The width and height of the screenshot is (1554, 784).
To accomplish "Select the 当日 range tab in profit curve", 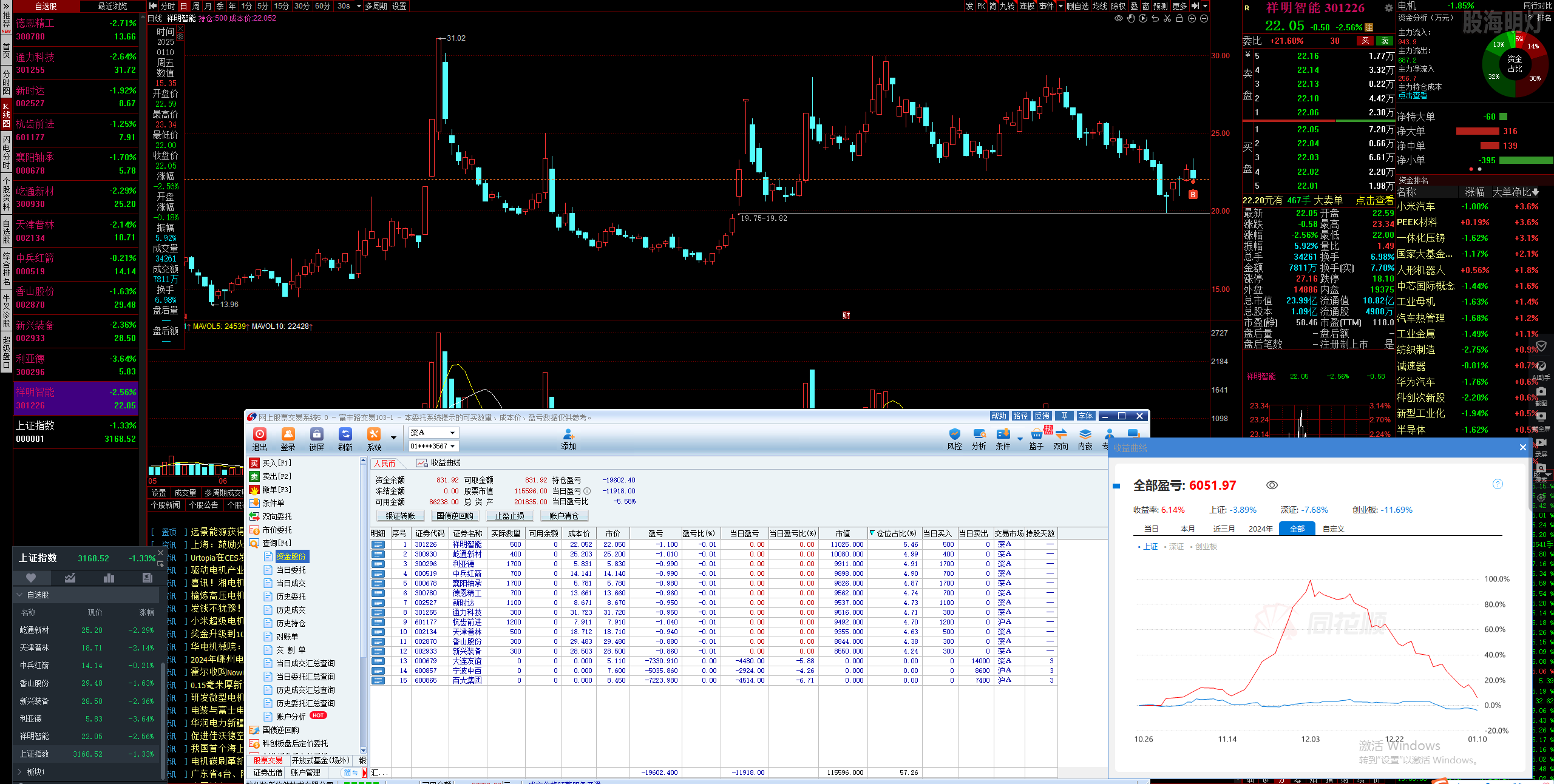I will click(x=1151, y=529).
